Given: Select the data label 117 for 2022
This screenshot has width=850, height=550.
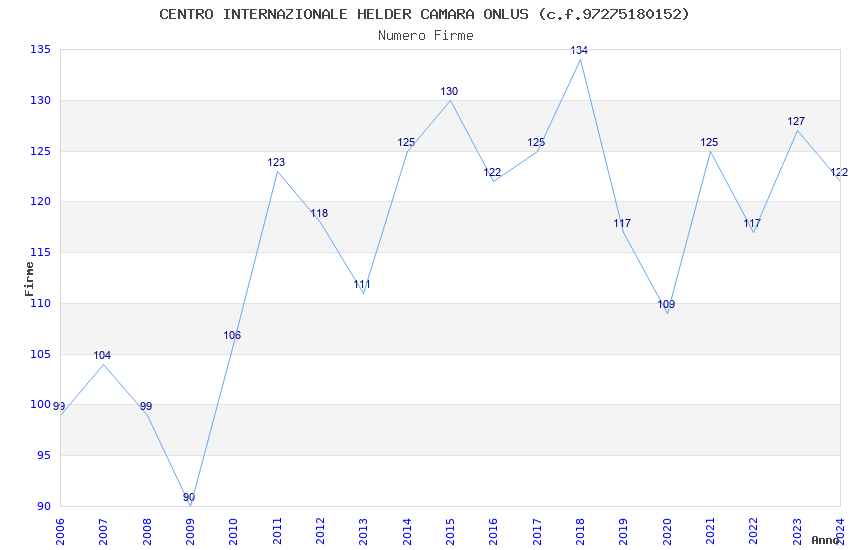Looking at the screenshot, I should (752, 223).
